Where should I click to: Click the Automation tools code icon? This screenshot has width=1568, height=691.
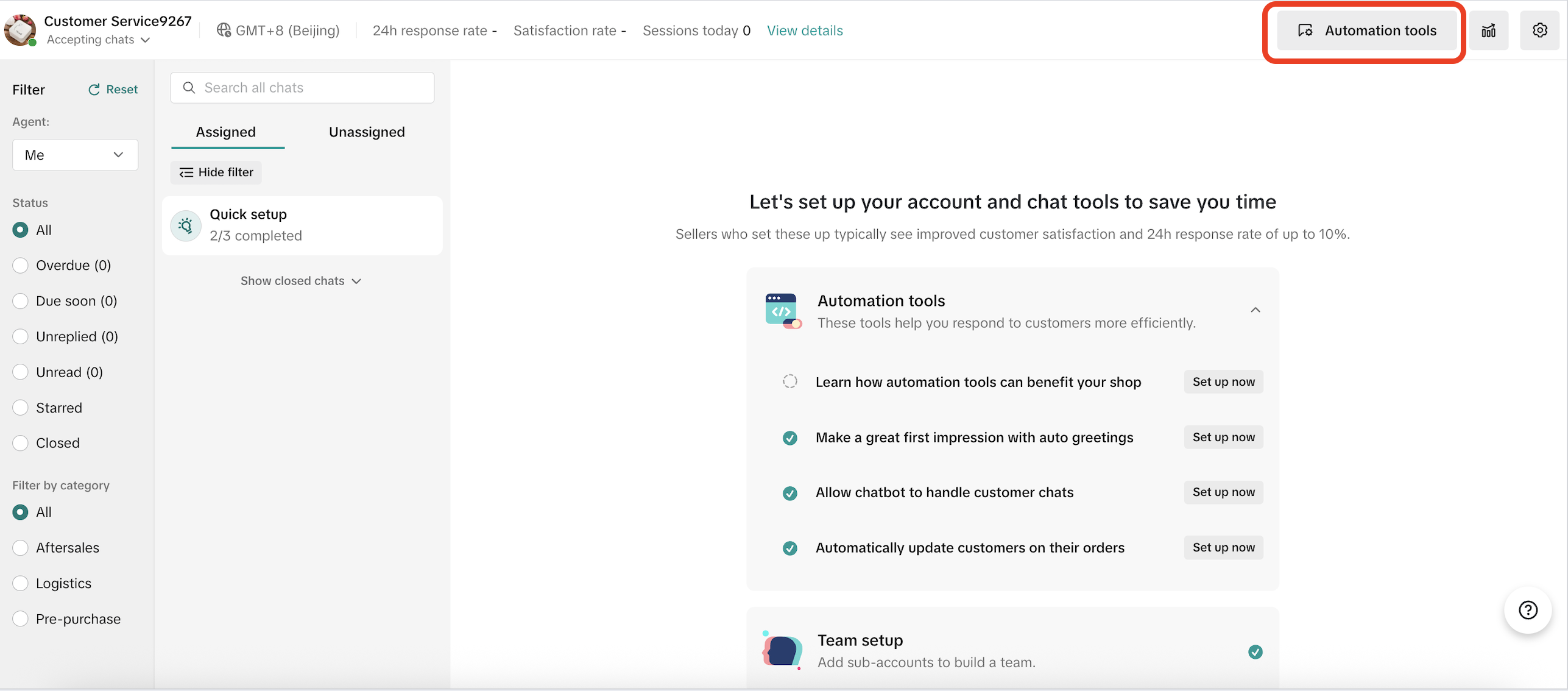pyautogui.click(x=783, y=311)
